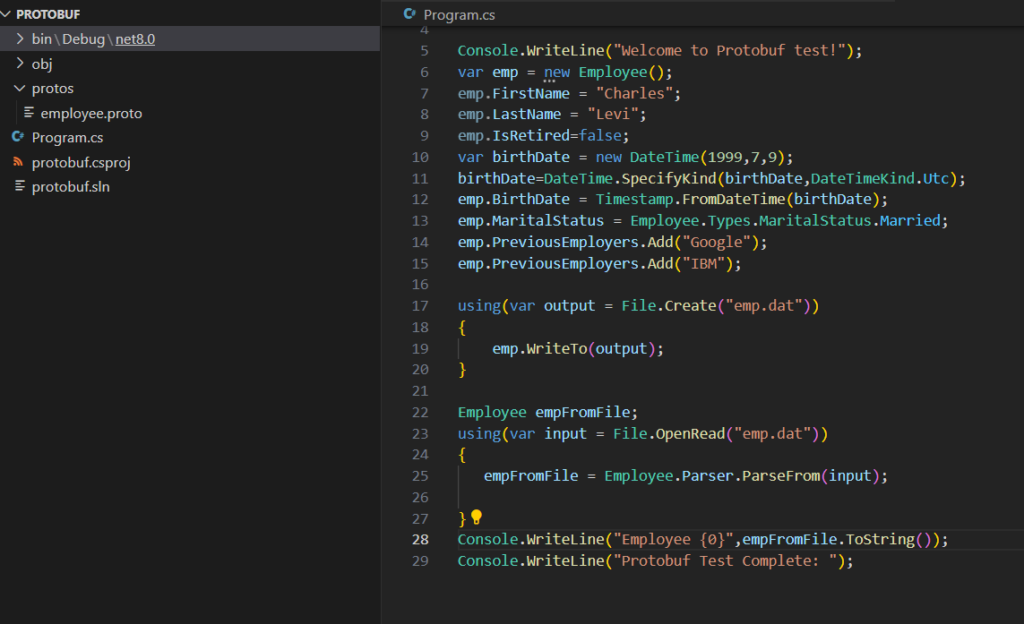Select protobuf.sln in the explorer
1024x624 pixels.
70,187
